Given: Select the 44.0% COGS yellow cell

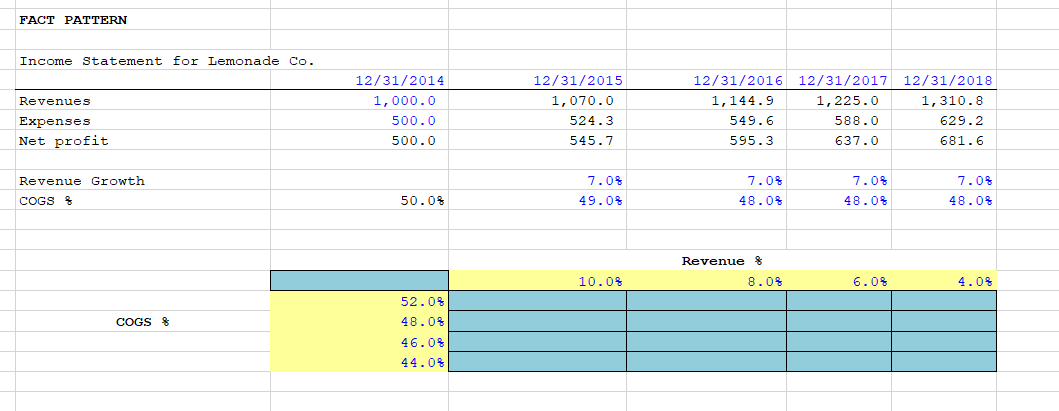Looking at the screenshot, I should tap(359, 362).
